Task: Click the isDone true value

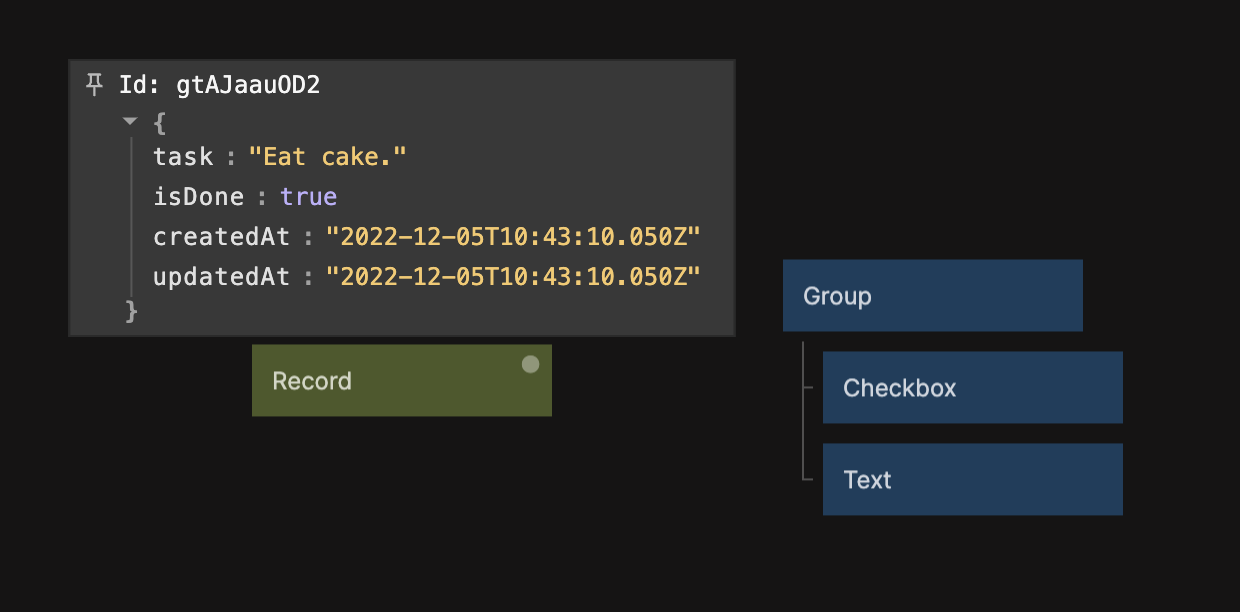Action: coord(308,197)
